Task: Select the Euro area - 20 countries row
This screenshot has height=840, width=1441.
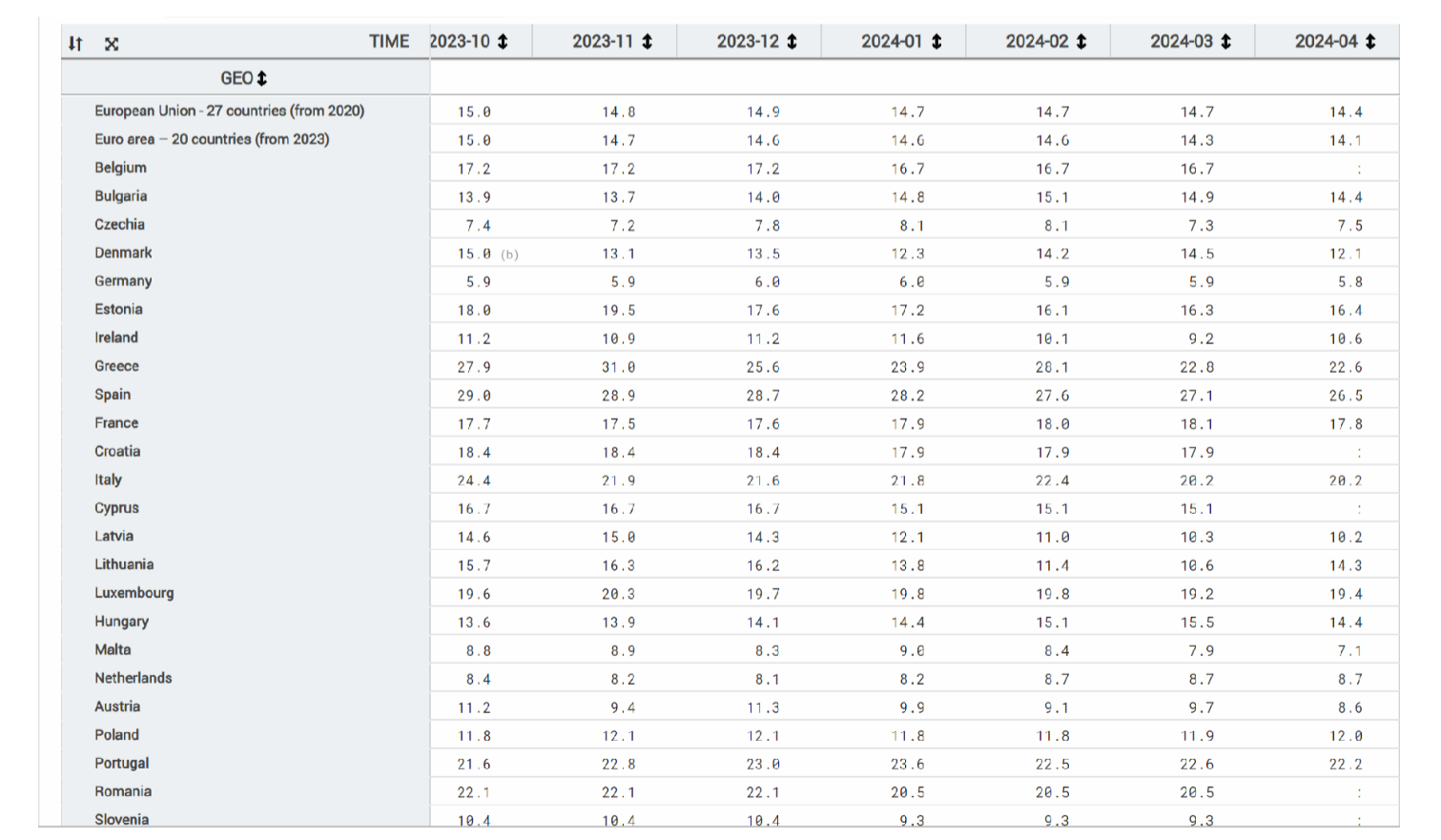Action: pyautogui.click(x=212, y=139)
